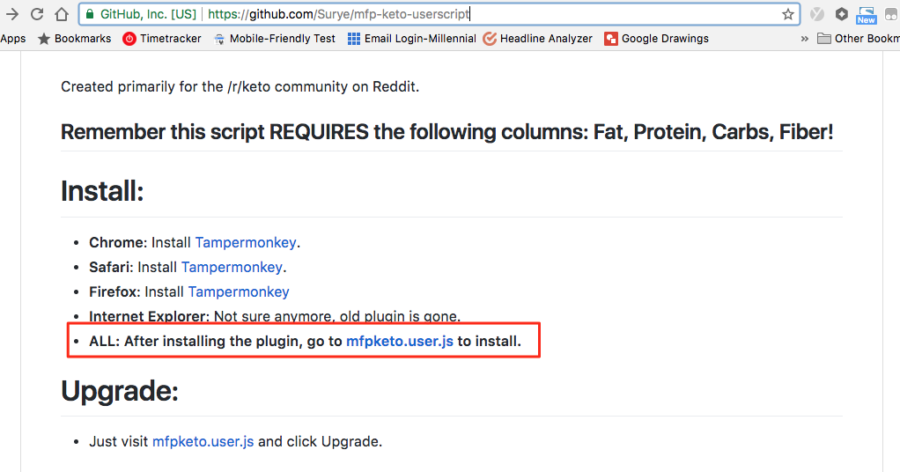Viewport: 900px width, 472px height.
Task: Open Headline Analyzer bookmark
Action: tap(538, 38)
